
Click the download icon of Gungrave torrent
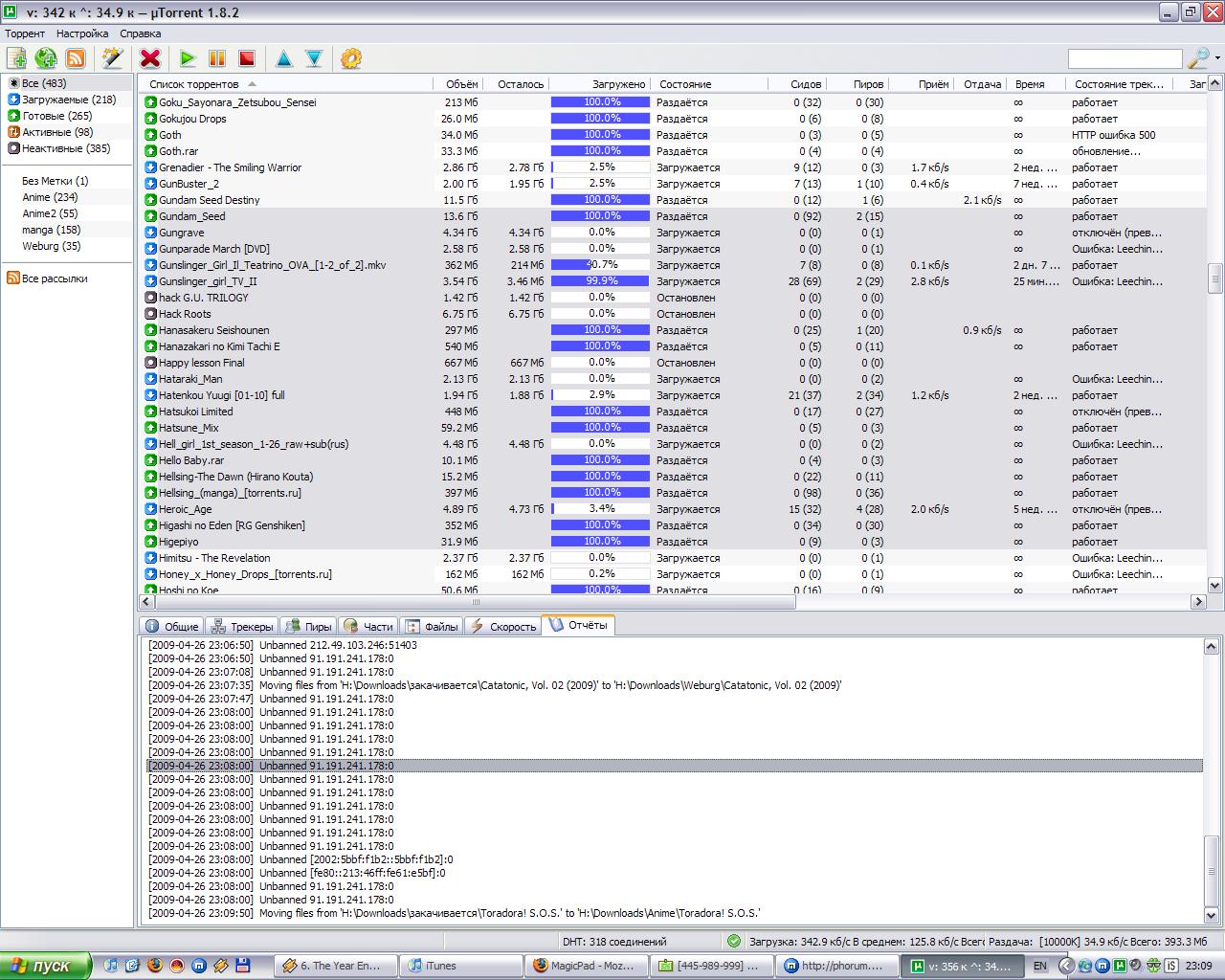coord(150,233)
